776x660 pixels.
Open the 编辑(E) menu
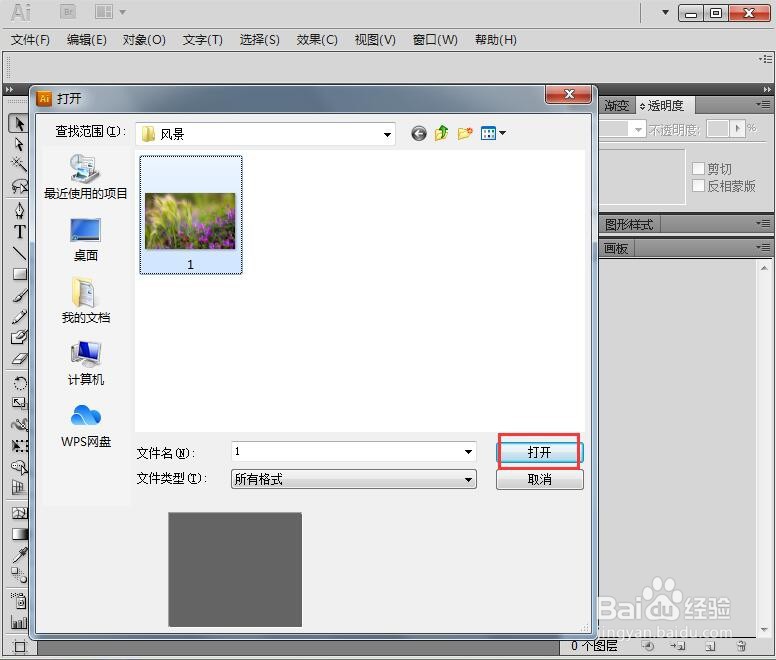click(87, 40)
